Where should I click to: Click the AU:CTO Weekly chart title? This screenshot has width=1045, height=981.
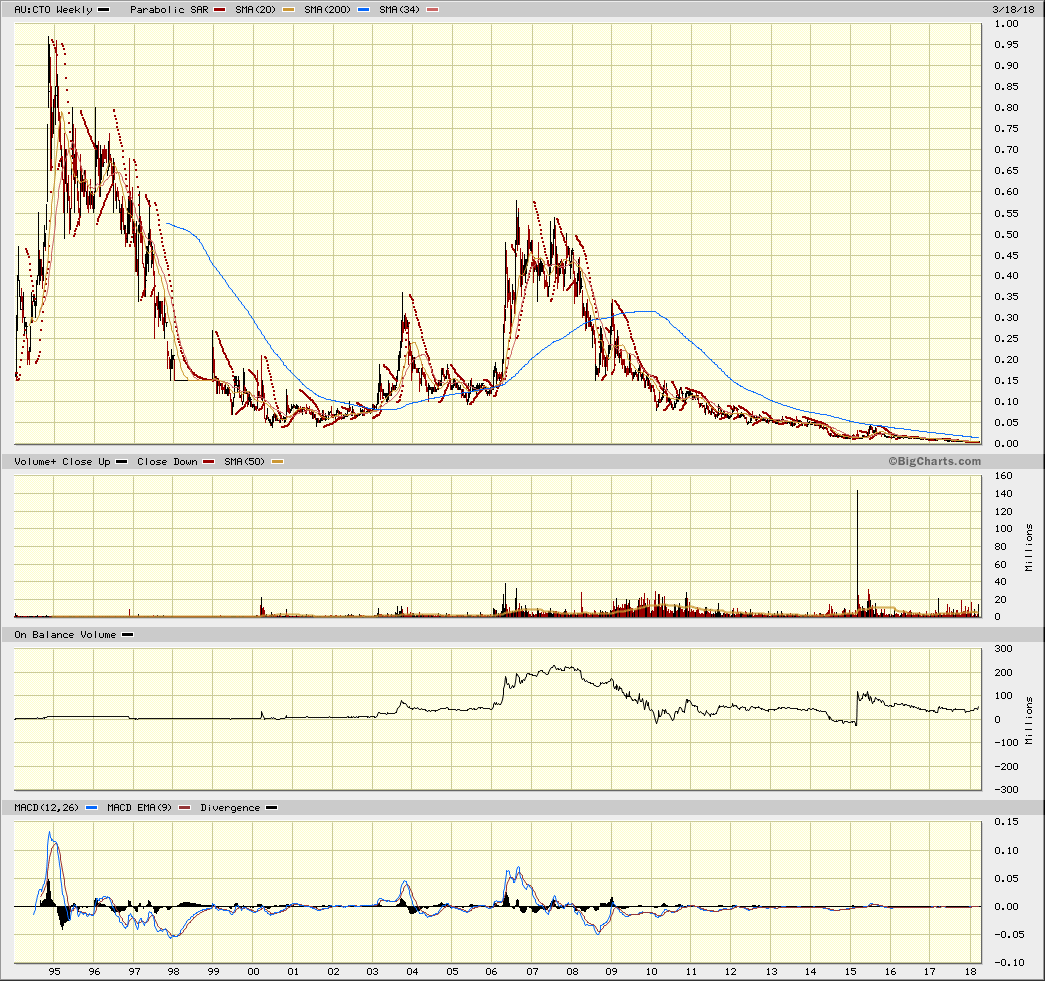point(53,10)
